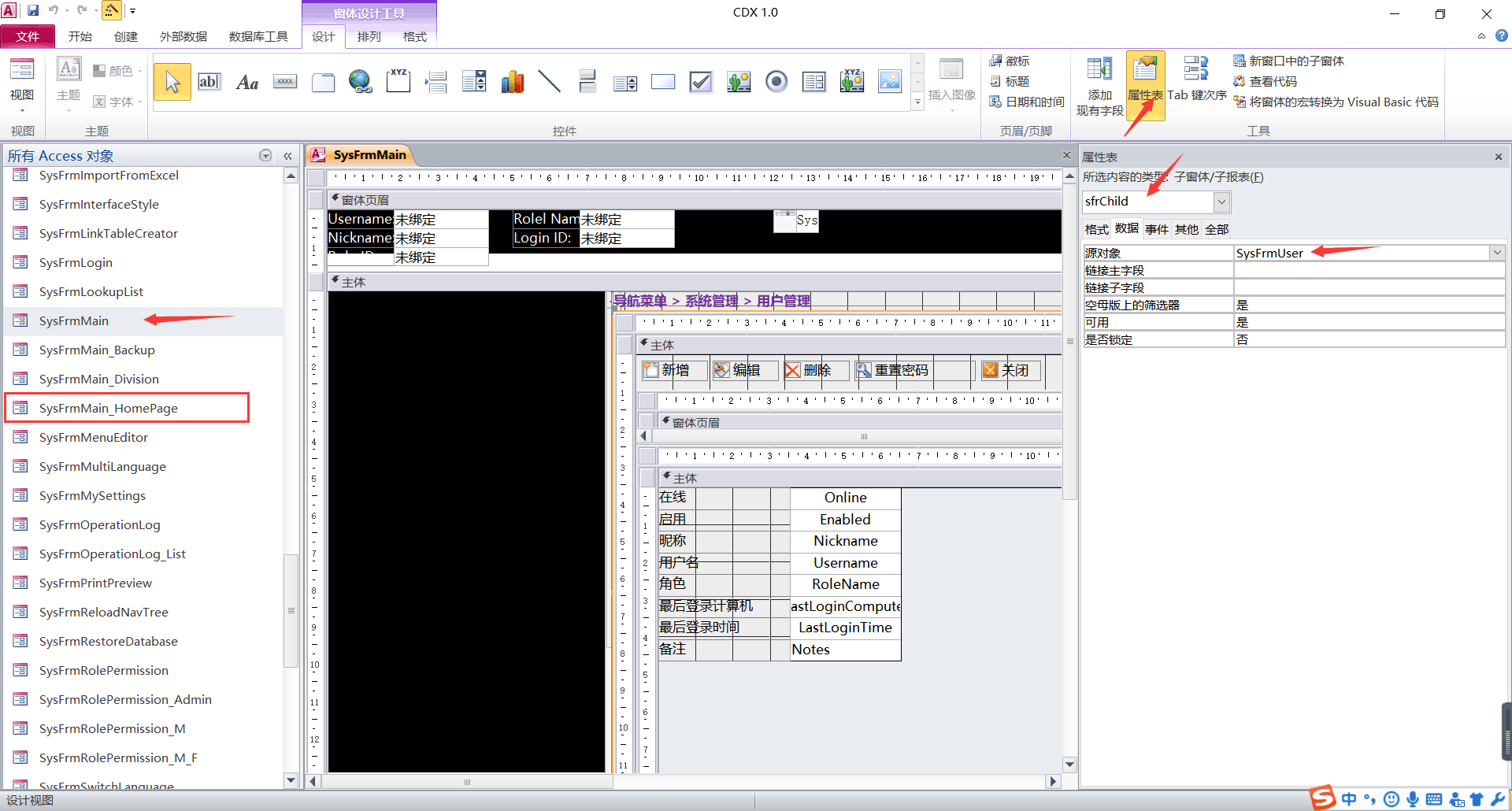This screenshot has height=811, width=1512.
Task: Open the 源对象 SysFrmUser dropdown arrow
Action: click(x=1497, y=253)
